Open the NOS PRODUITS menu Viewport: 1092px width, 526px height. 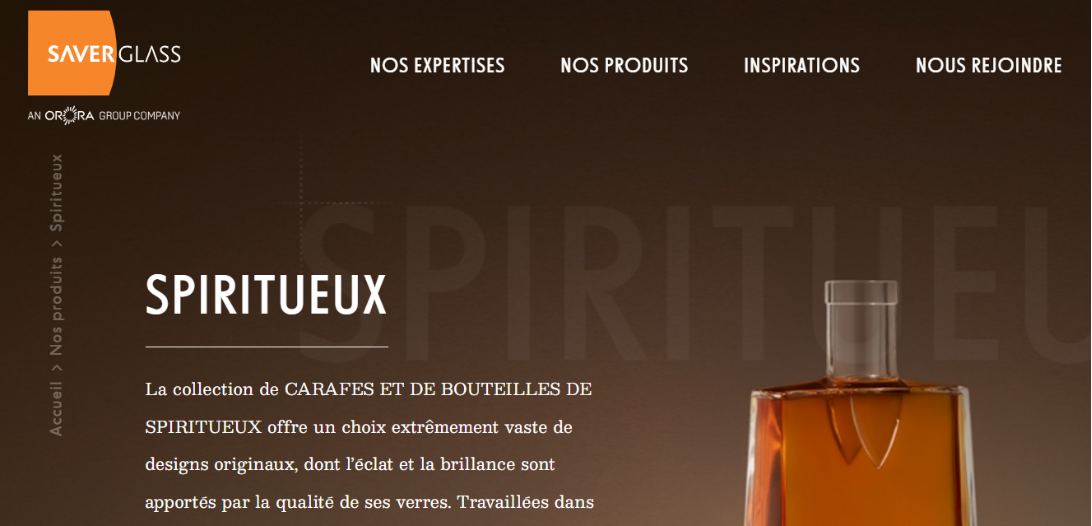coord(624,65)
